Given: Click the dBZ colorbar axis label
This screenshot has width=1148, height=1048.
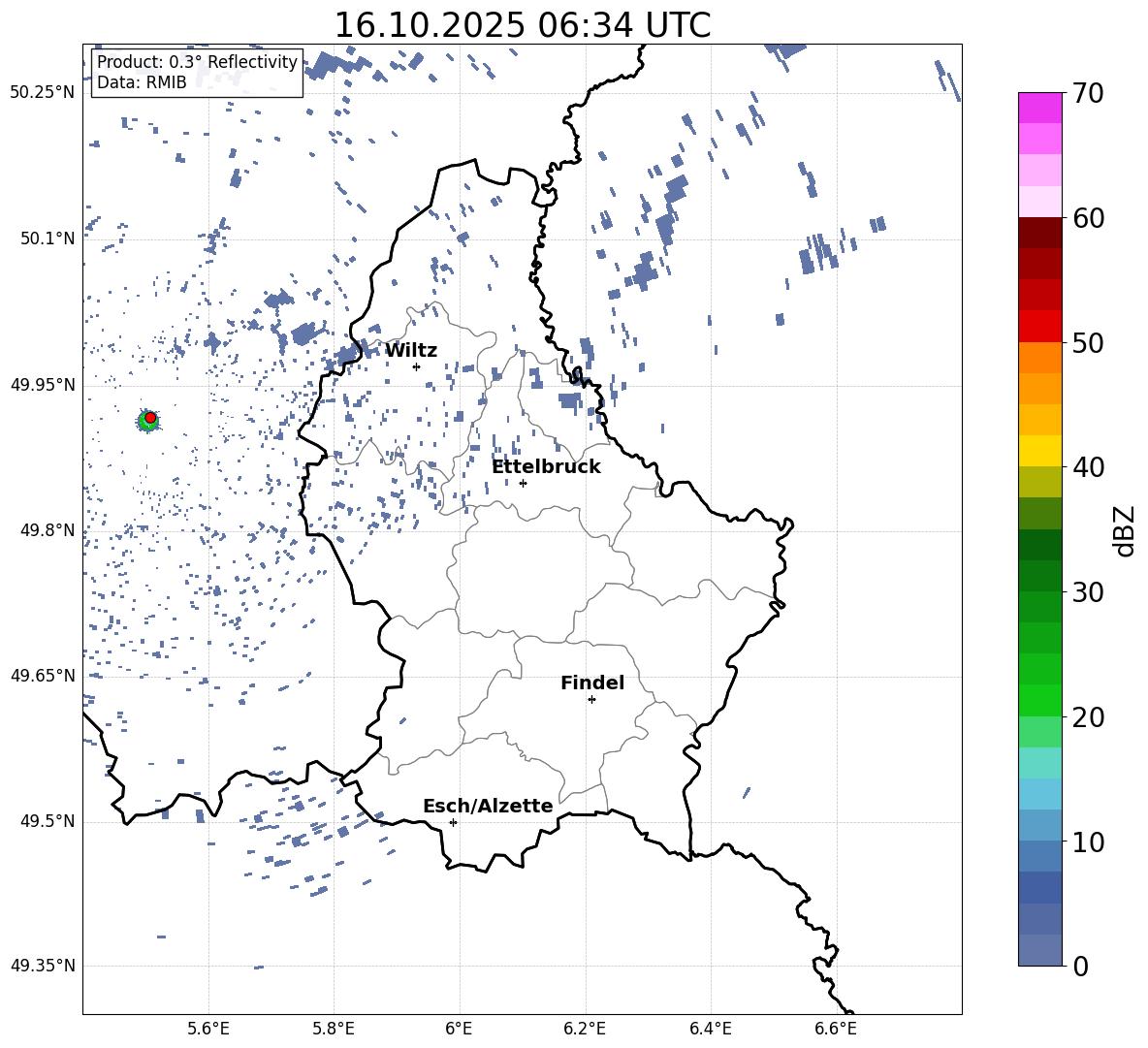Looking at the screenshot, I should click(x=1125, y=530).
